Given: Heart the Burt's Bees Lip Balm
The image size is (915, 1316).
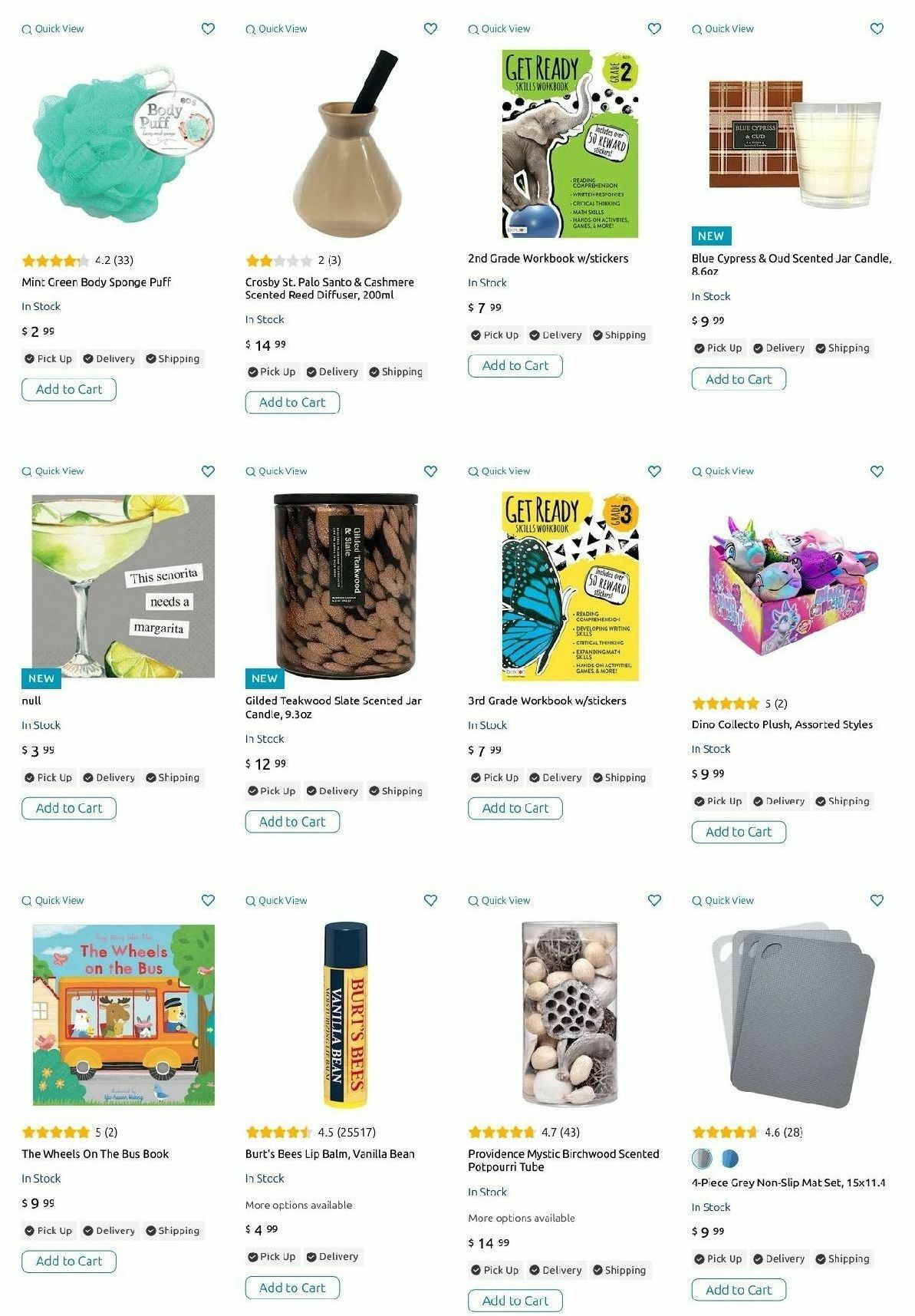Looking at the screenshot, I should tap(431, 900).
